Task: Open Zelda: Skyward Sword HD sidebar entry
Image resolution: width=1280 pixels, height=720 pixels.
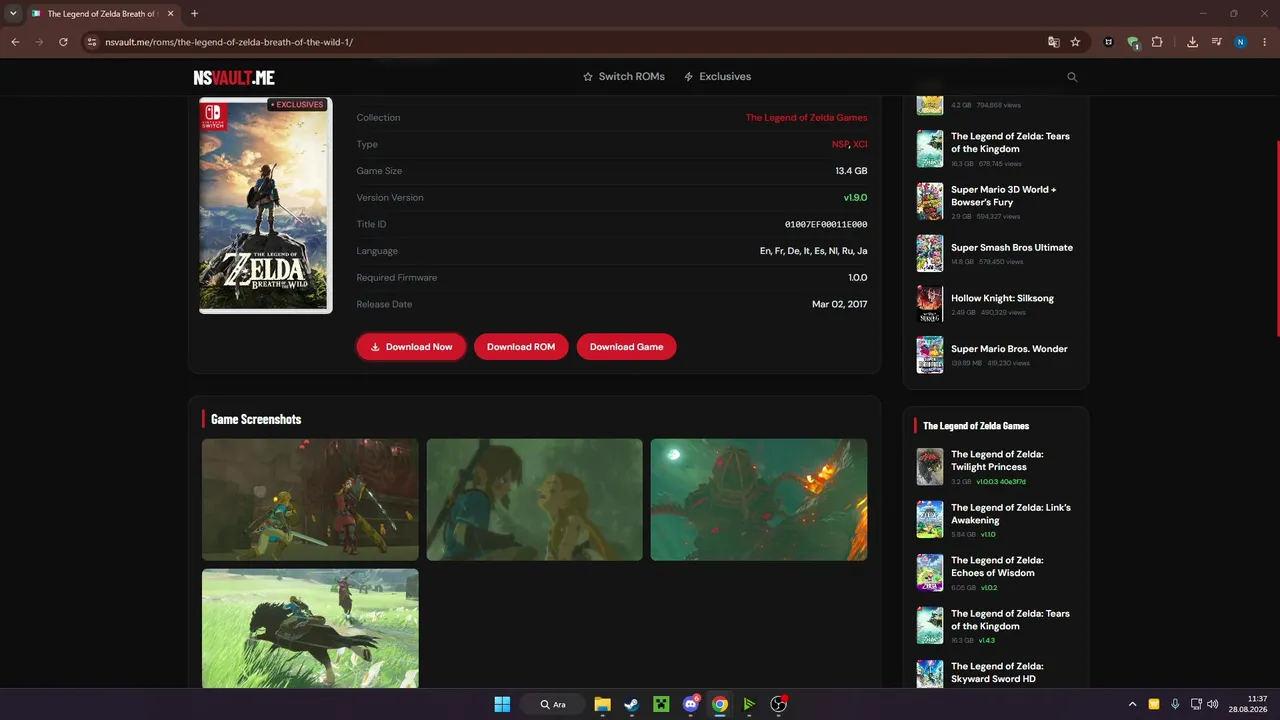Action: 995,673
